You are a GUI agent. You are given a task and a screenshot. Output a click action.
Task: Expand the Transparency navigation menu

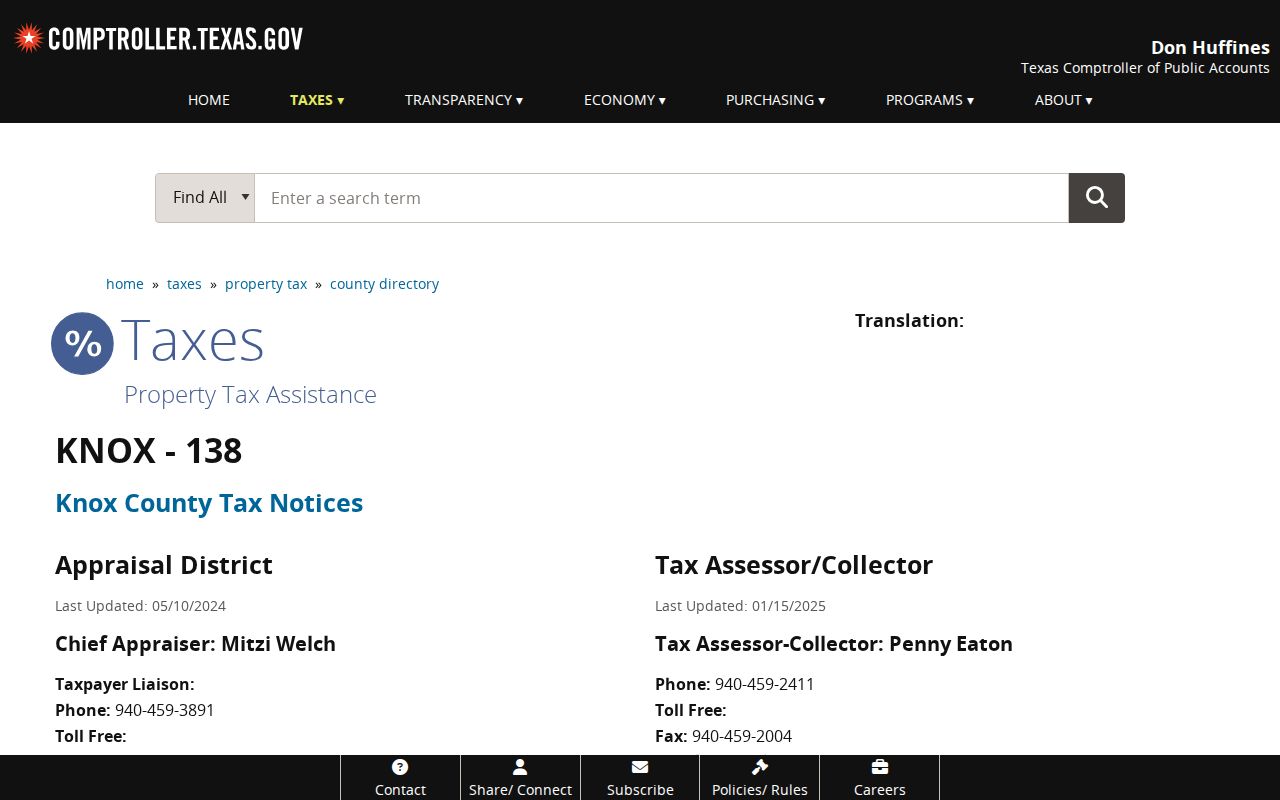point(464,100)
